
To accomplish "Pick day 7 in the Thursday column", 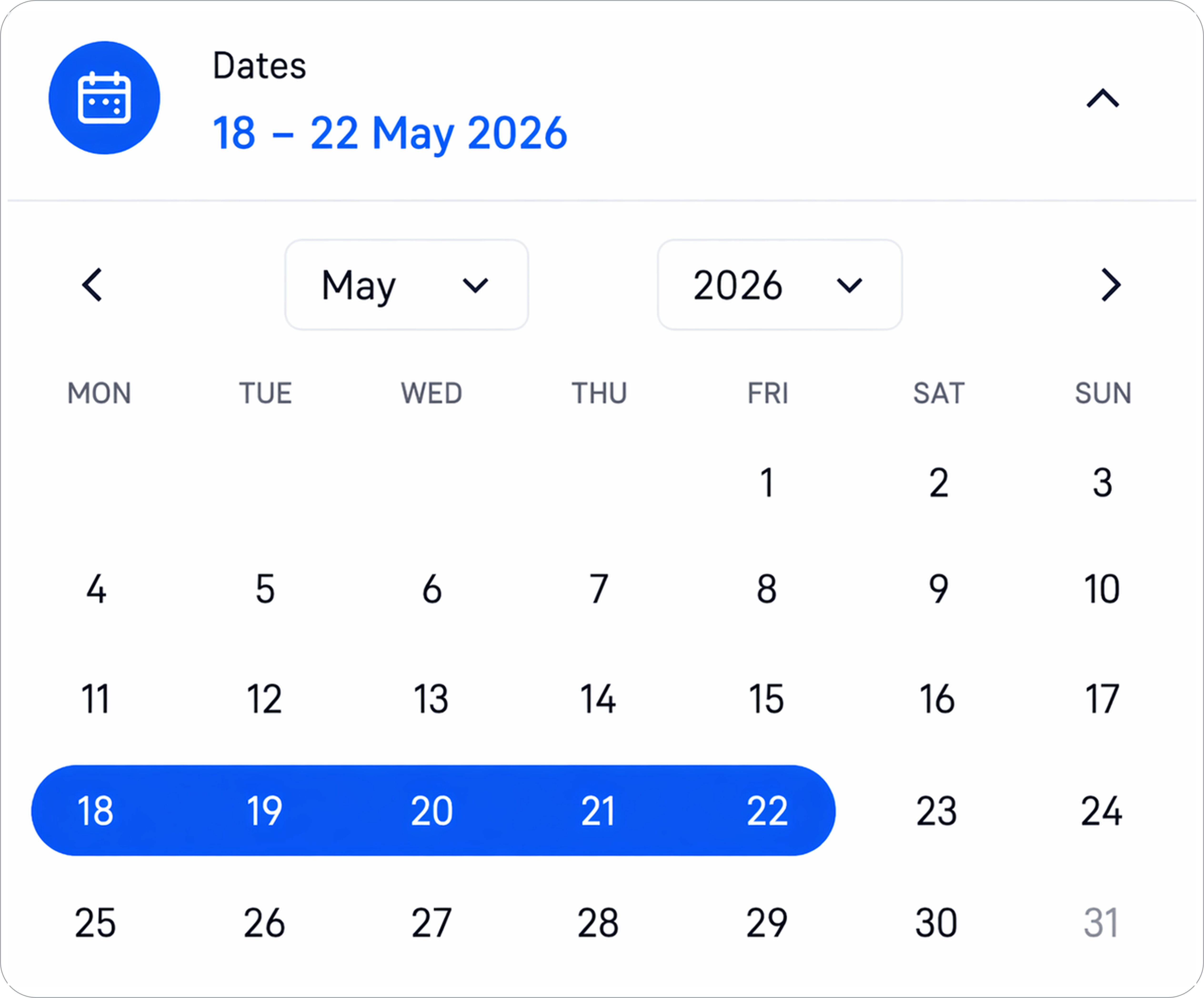I will (x=599, y=589).
